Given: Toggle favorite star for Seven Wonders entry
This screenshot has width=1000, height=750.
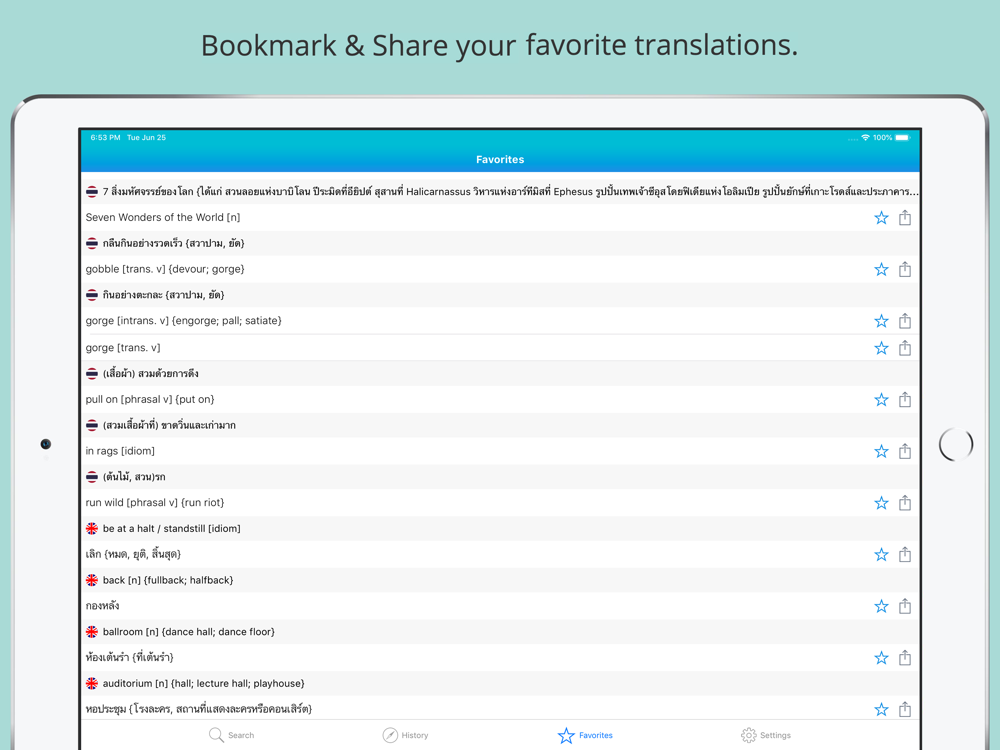Looking at the screenshot, I should coord(881,218).
